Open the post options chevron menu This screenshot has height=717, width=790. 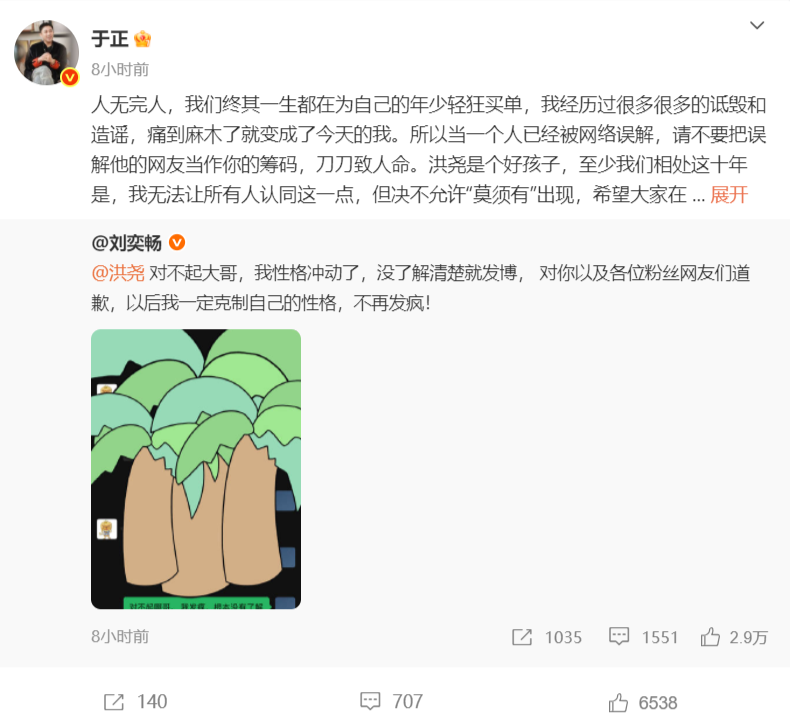click(x=757, y=25)
